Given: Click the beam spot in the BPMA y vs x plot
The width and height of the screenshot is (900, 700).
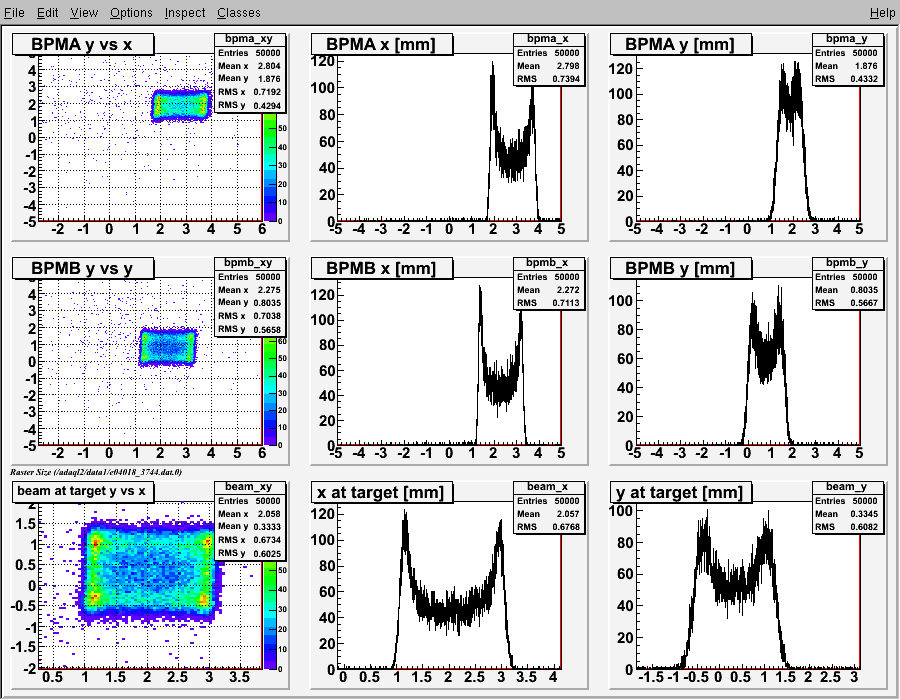Looking at the screenshot, I should coord(181,106).
